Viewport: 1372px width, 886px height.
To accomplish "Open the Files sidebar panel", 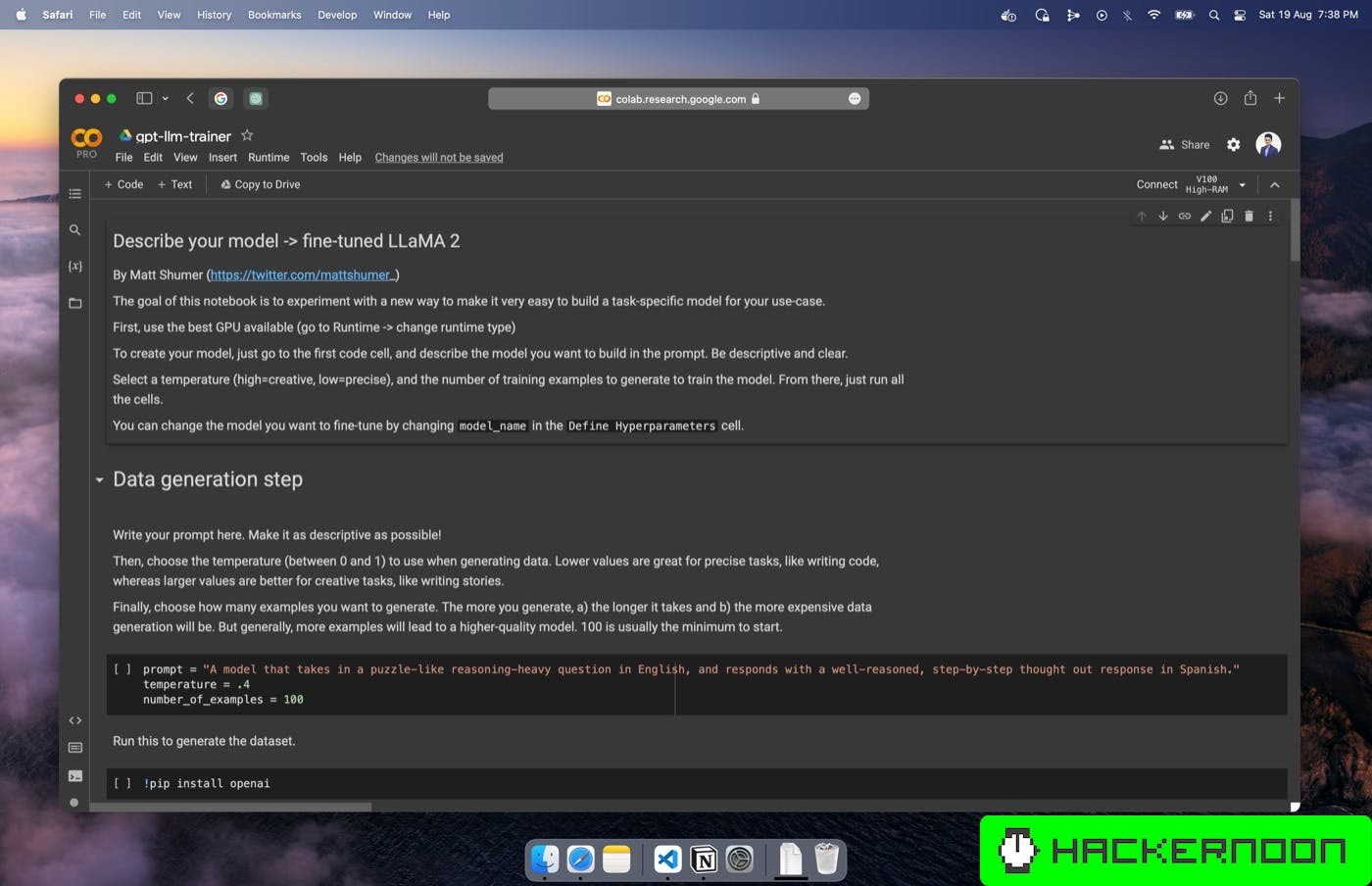I will [74, 304].
